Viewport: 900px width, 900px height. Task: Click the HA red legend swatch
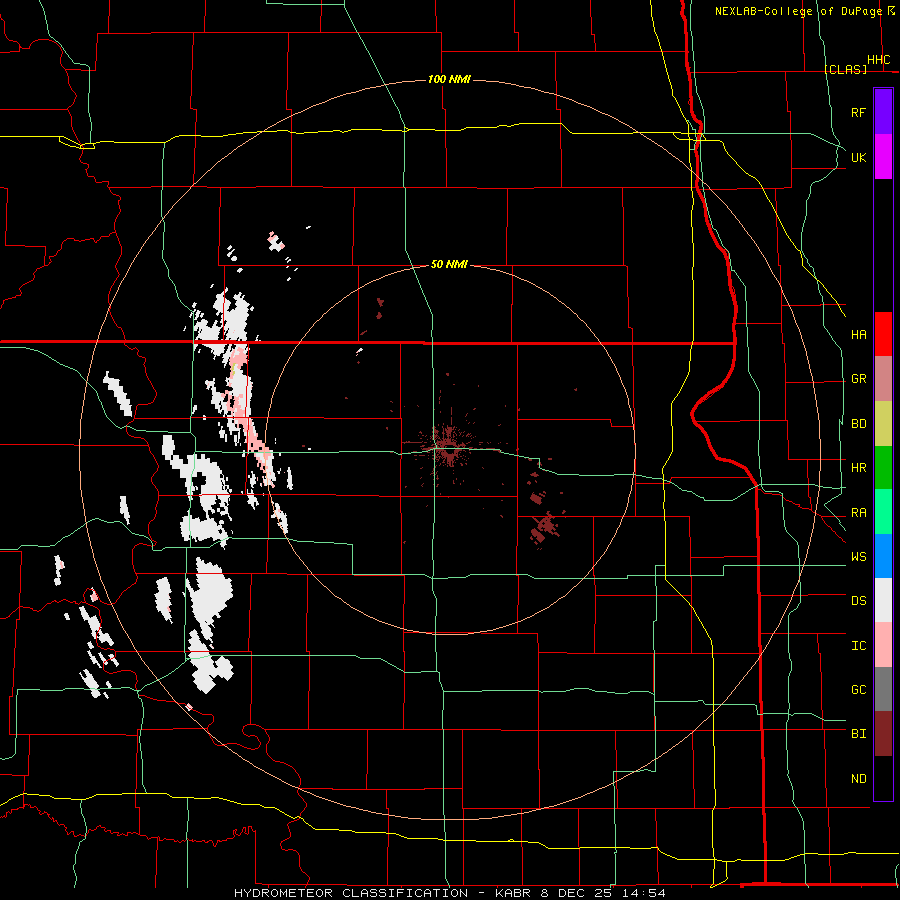click(883, 334)
